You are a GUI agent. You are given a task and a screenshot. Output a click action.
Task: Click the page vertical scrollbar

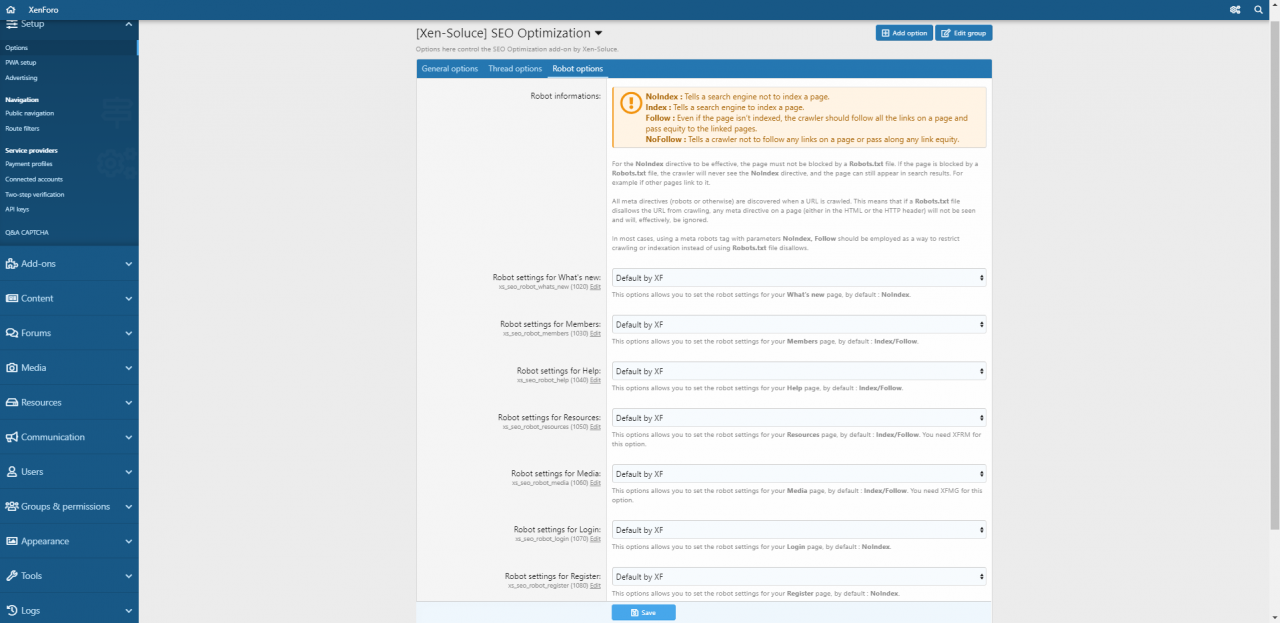tap(1275, 275)
